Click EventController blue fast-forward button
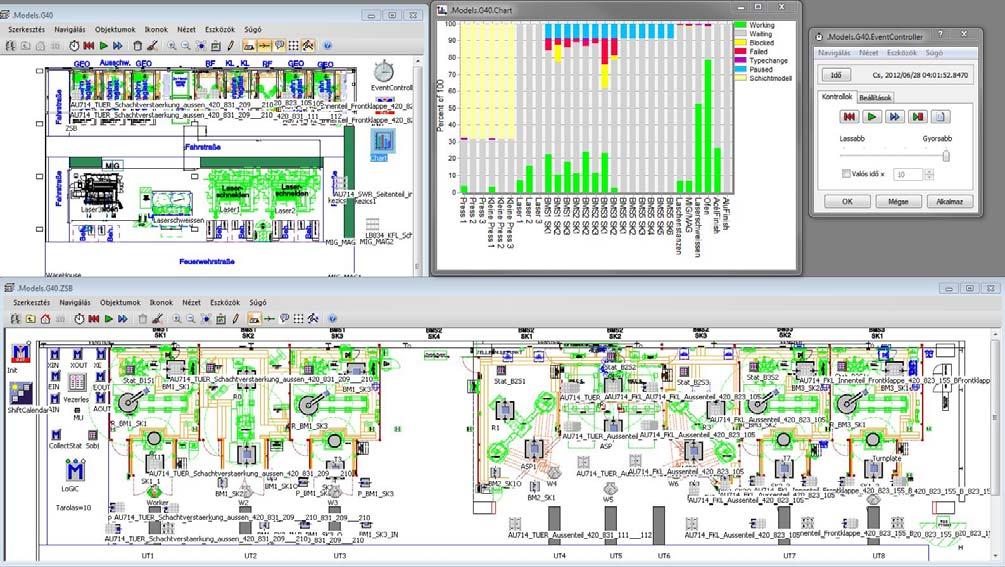The height and width of the screenshot is (567, 1005). pos(895,117)
